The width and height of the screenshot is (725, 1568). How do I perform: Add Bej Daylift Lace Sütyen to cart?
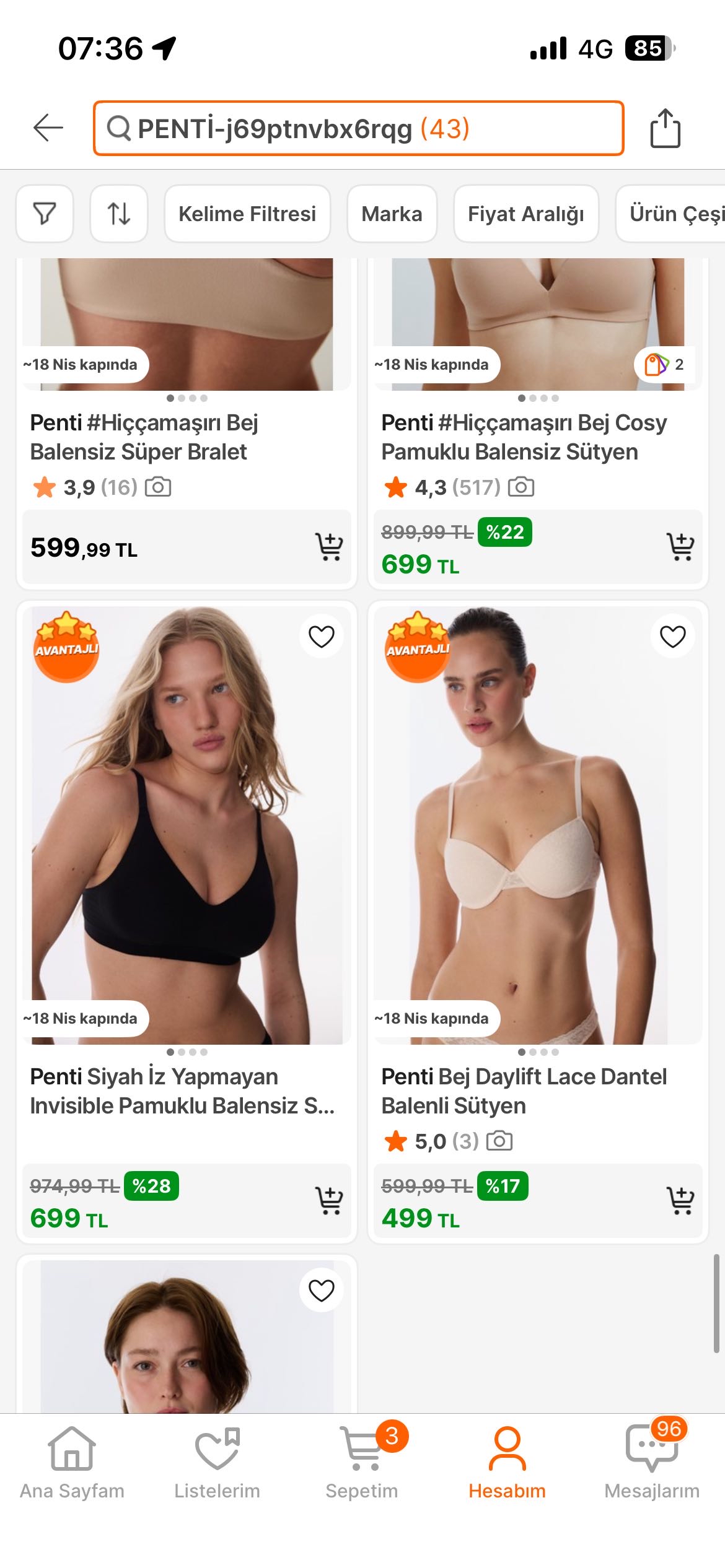(x=680, y=1201)
